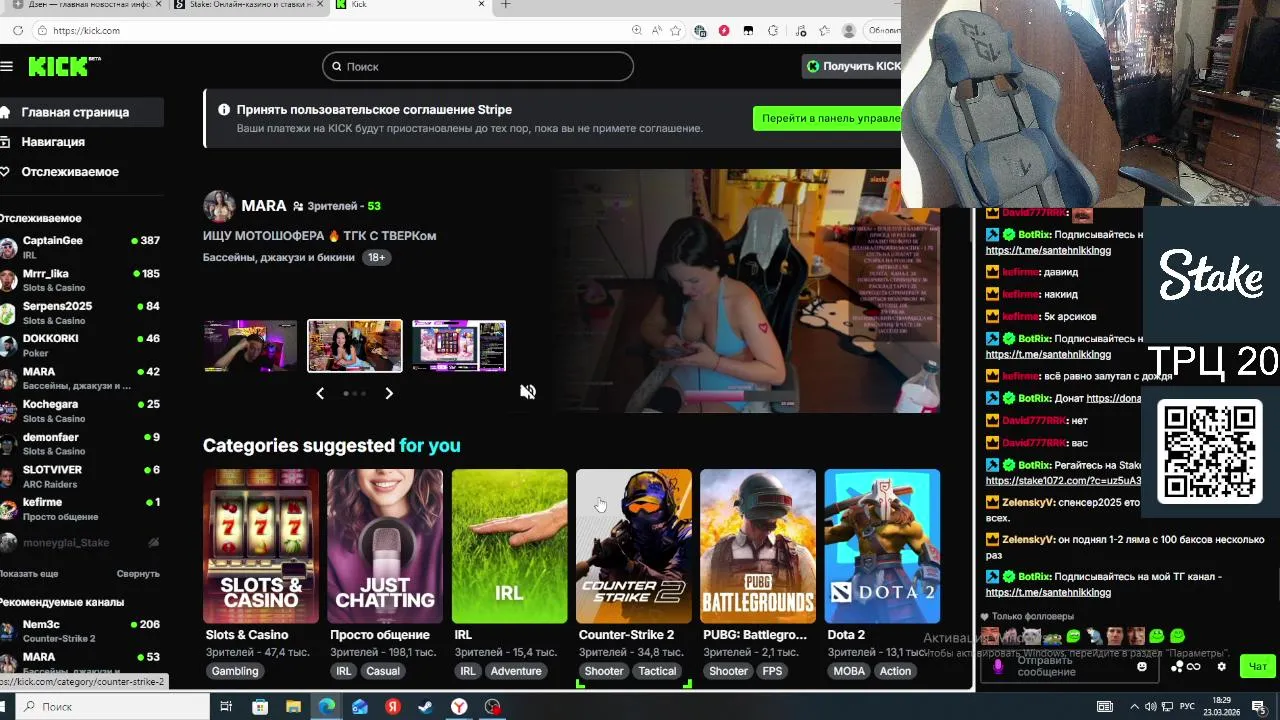This screenshot has height=720, width=1280.
Task: Send message with green Чат button
Action: click(1258, 667)
